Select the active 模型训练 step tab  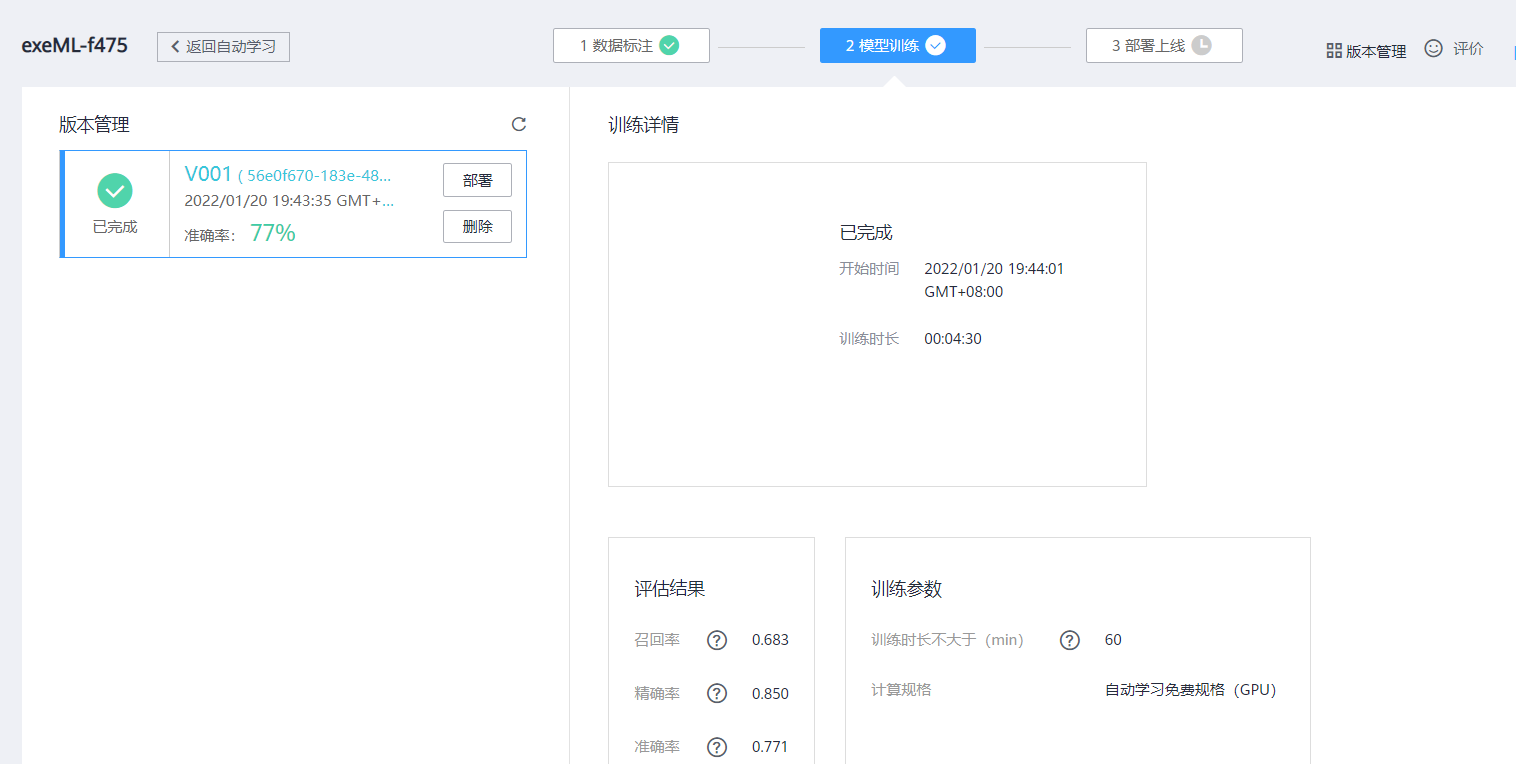[897, 45]
